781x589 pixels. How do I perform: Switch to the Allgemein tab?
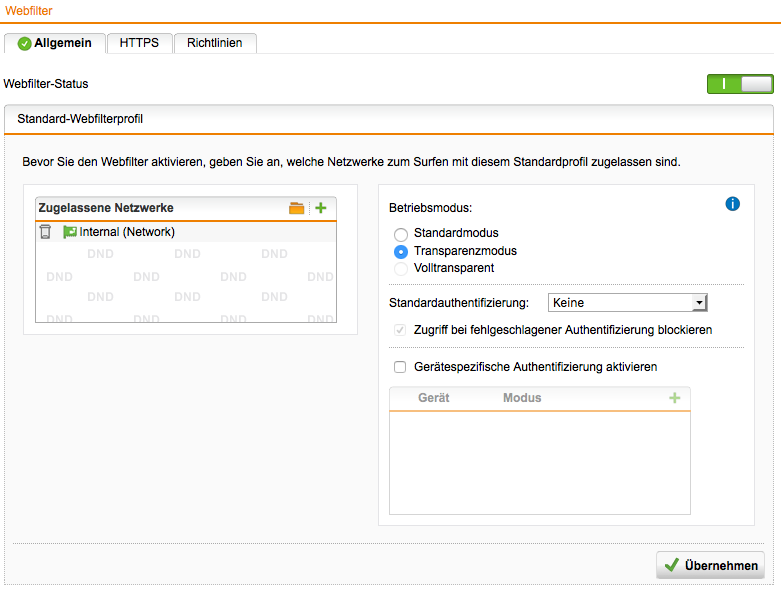click(55, 43)
